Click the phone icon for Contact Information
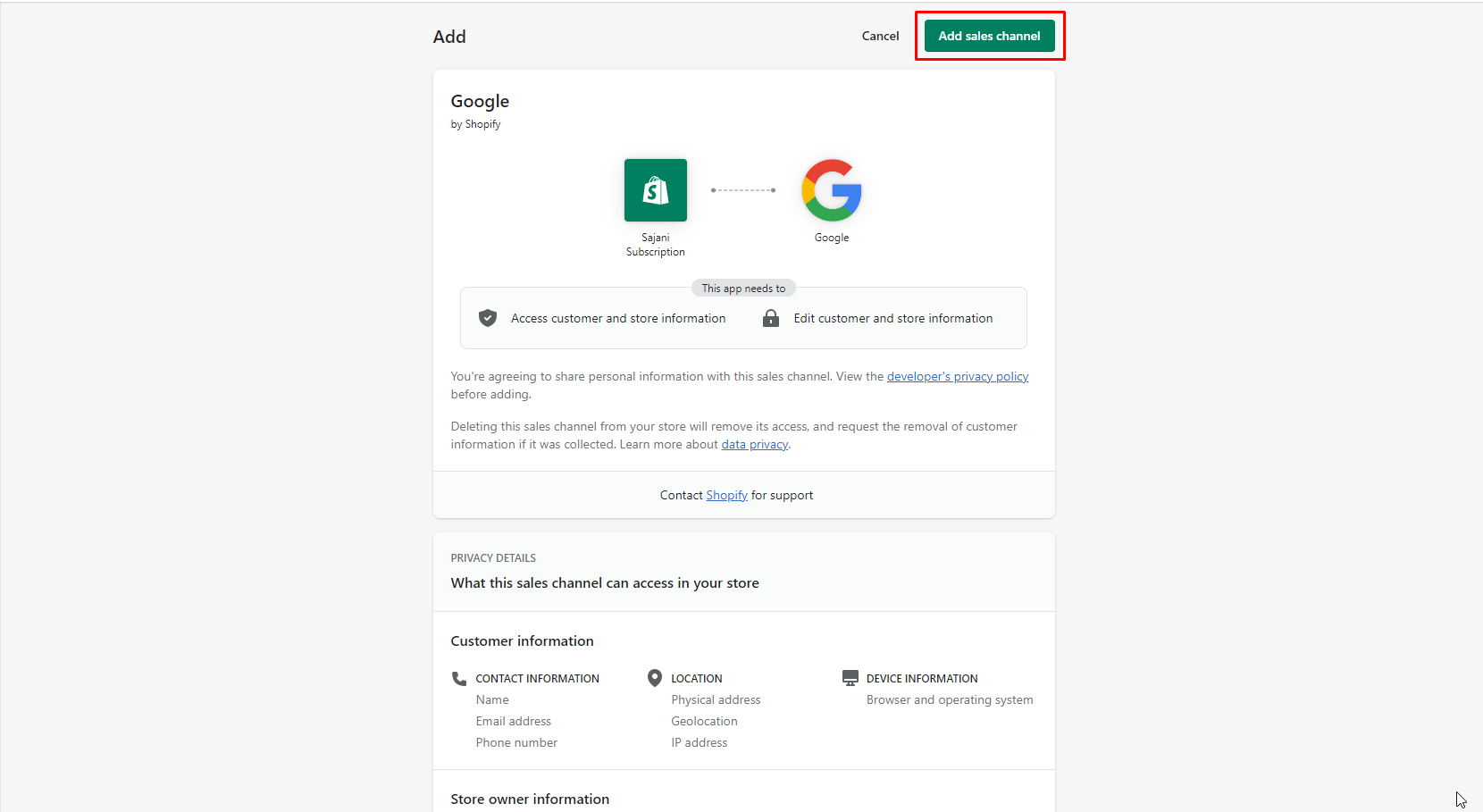The width and height of the screenshot is (1483, 812). 459,678
